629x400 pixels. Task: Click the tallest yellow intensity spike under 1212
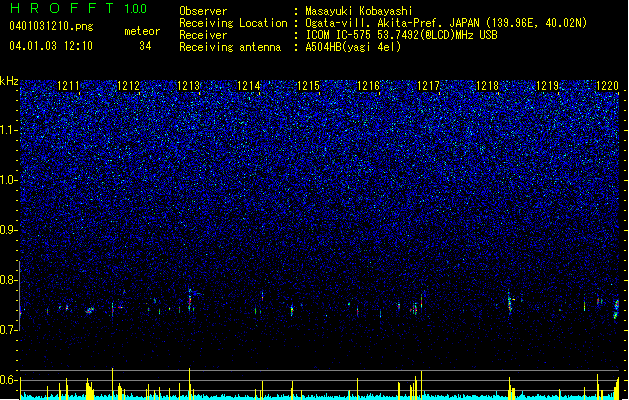112,384
